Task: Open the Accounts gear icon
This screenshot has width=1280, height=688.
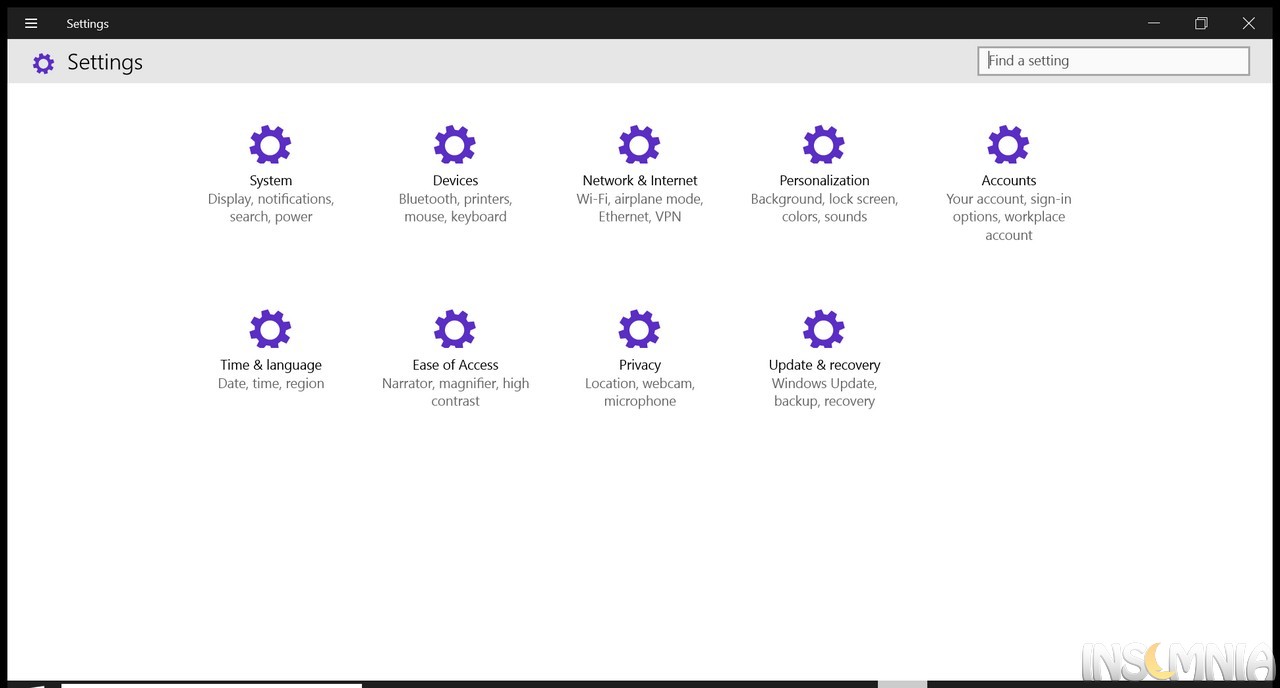Action: [1008, 145]
